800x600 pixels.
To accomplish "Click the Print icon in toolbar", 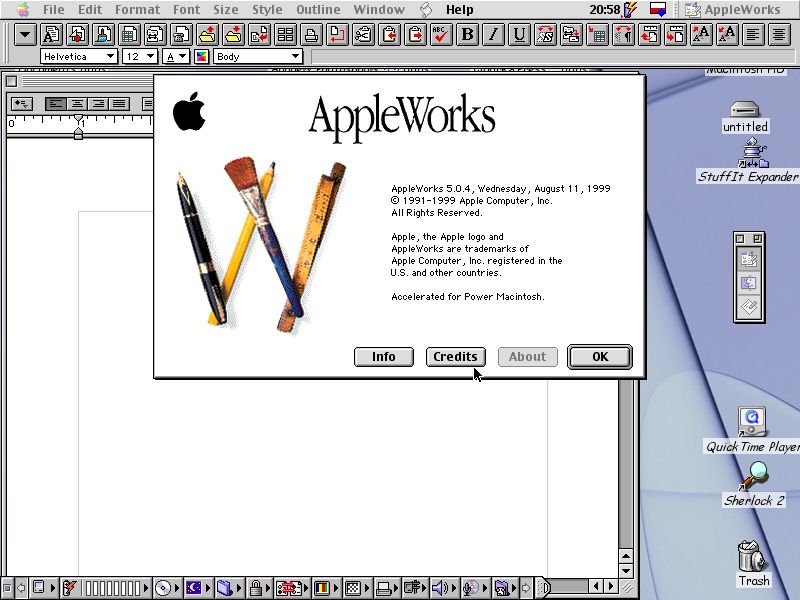I will pyautogui.click(x=311, y=35).
